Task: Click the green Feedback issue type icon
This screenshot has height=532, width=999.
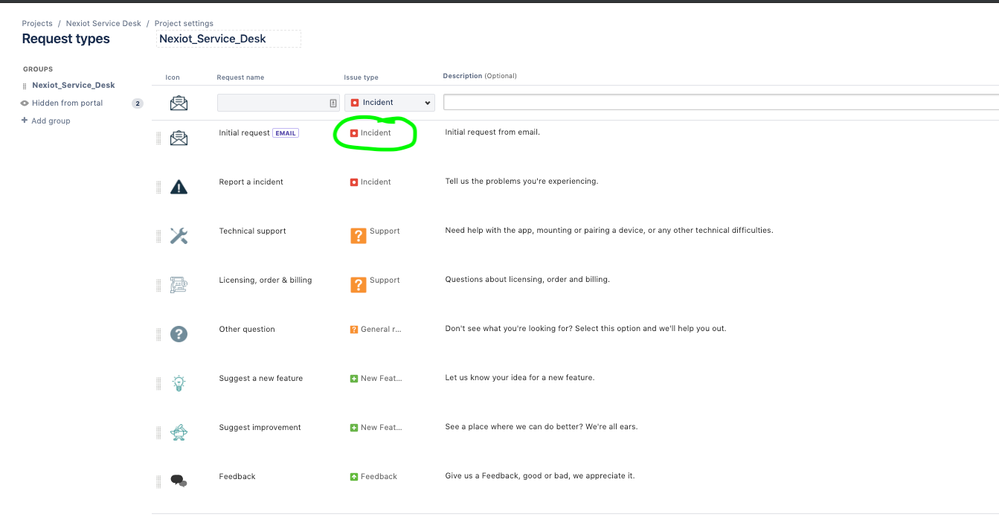Action: point(354,477)
